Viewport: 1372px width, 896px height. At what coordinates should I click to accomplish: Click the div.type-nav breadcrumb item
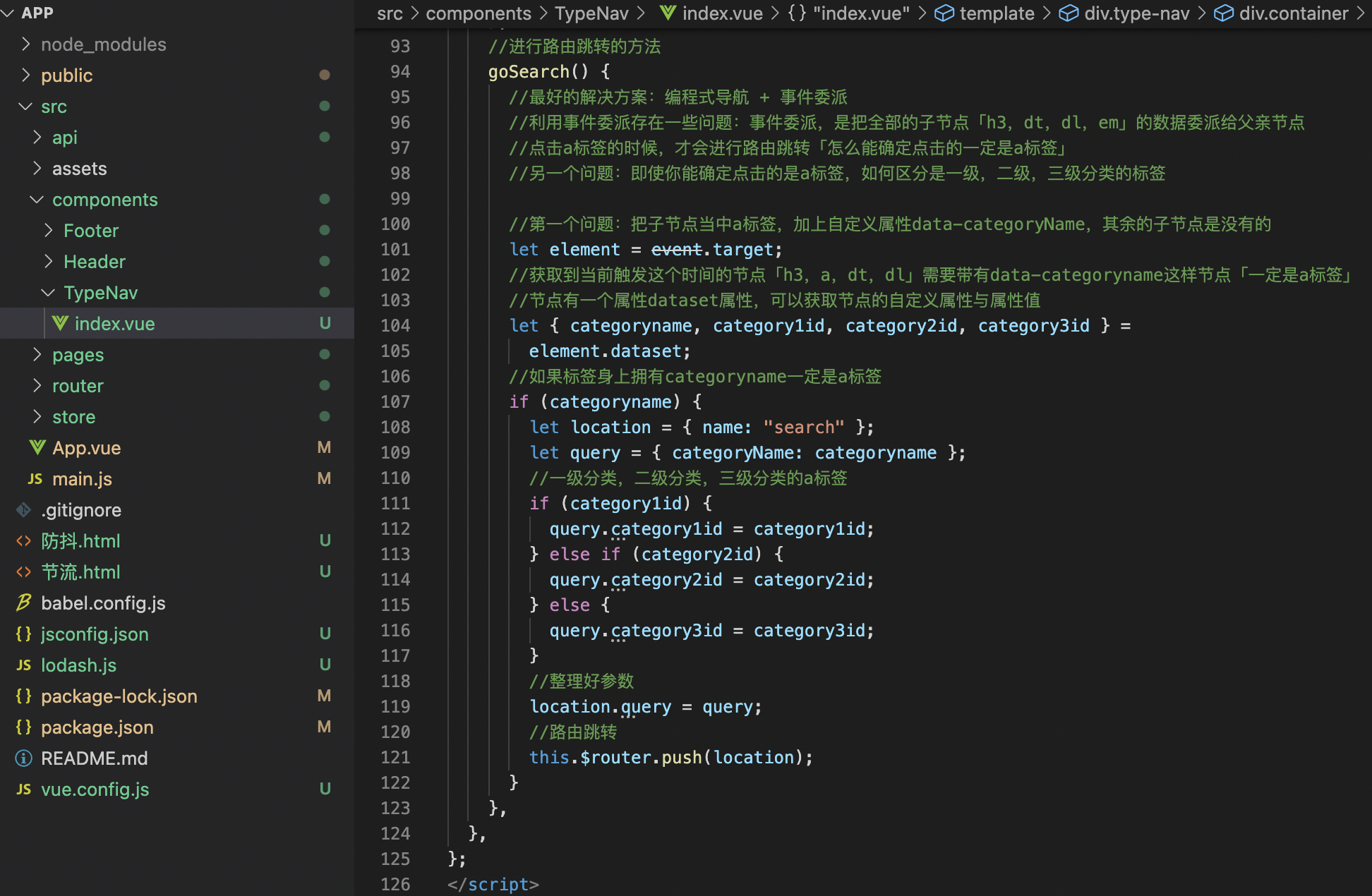pyautogui.click(x=1136, y=13)
